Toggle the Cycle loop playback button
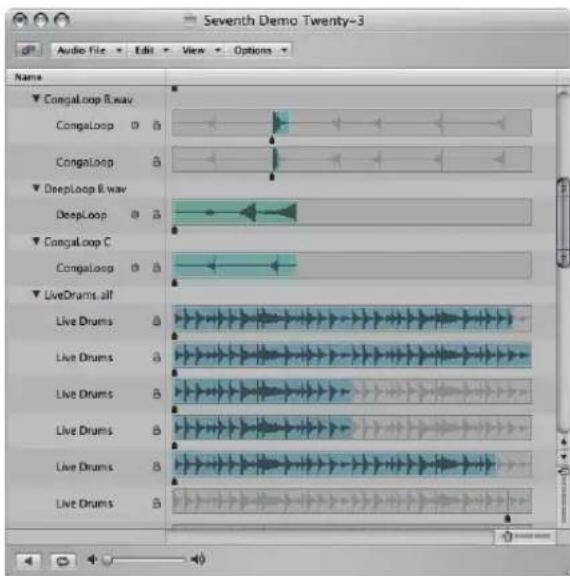This screenshot has height=576, width=570. coord(63,561)
